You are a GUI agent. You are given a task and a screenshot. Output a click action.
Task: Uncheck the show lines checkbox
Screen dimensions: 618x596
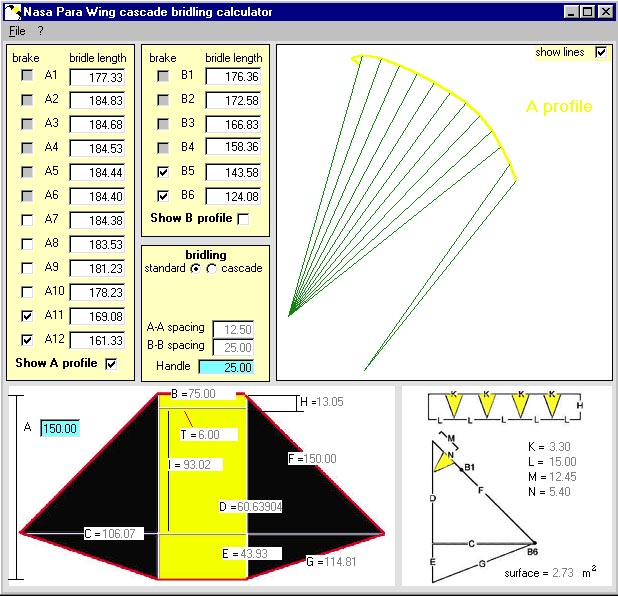(601, 52)
